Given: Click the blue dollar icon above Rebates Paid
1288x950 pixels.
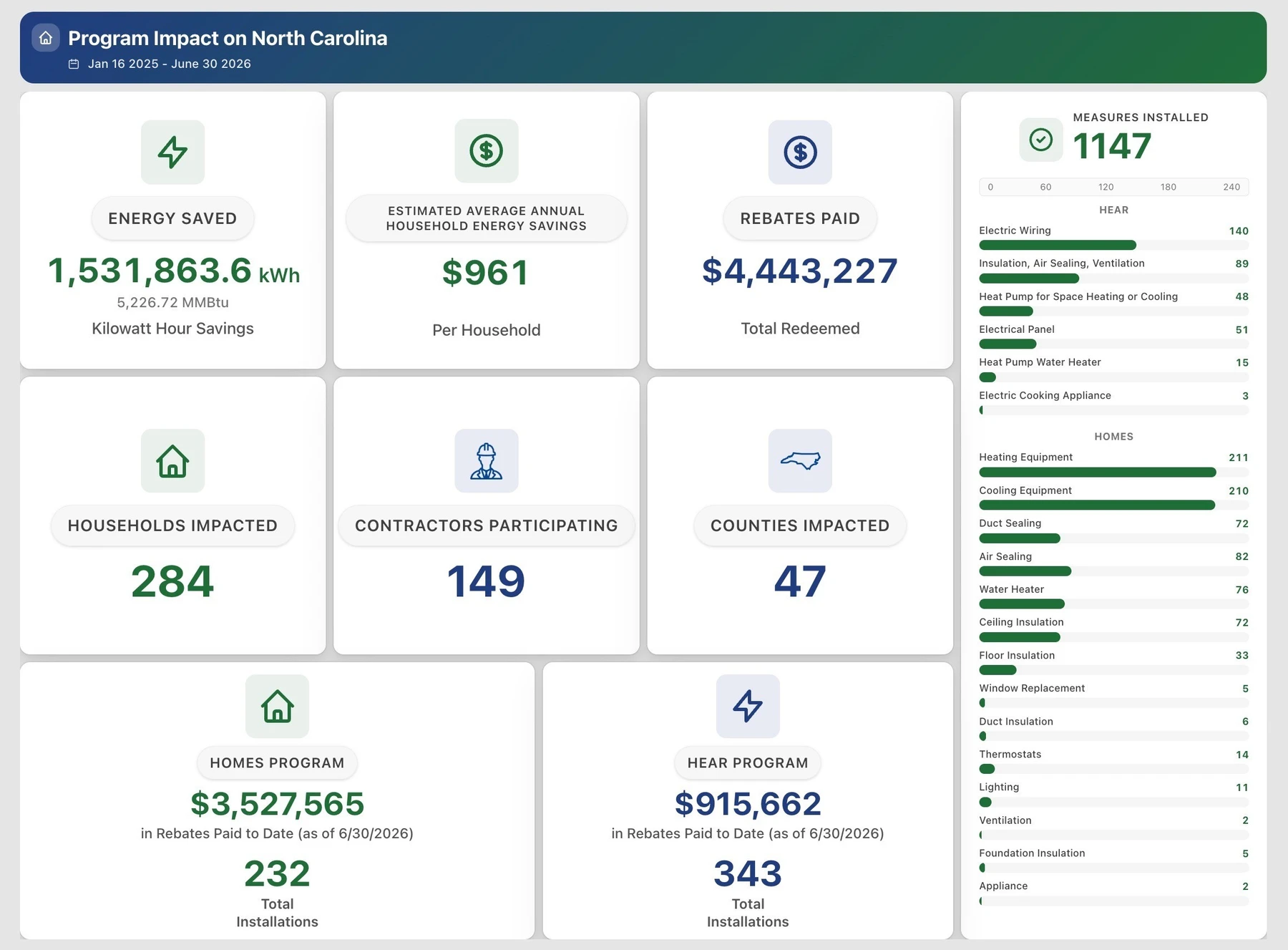Looking at the screenshot, I should 800,152.
